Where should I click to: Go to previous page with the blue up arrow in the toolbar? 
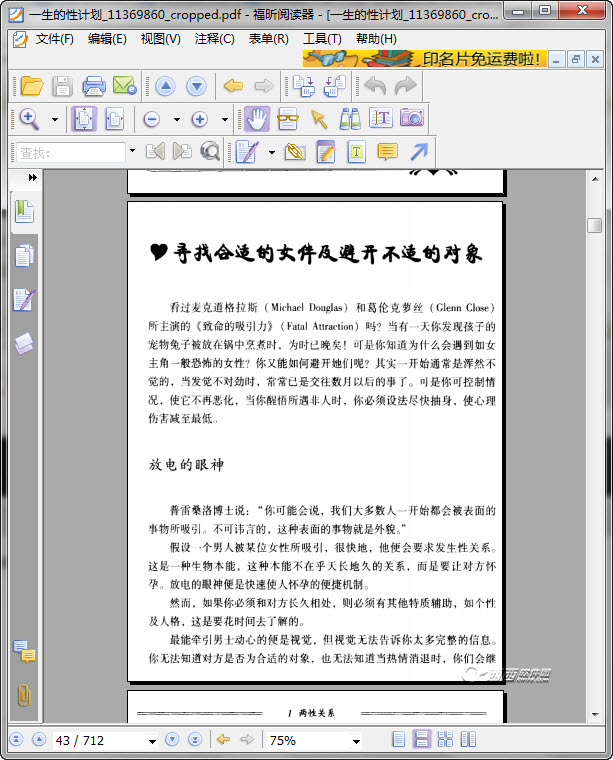click(165, 87)
